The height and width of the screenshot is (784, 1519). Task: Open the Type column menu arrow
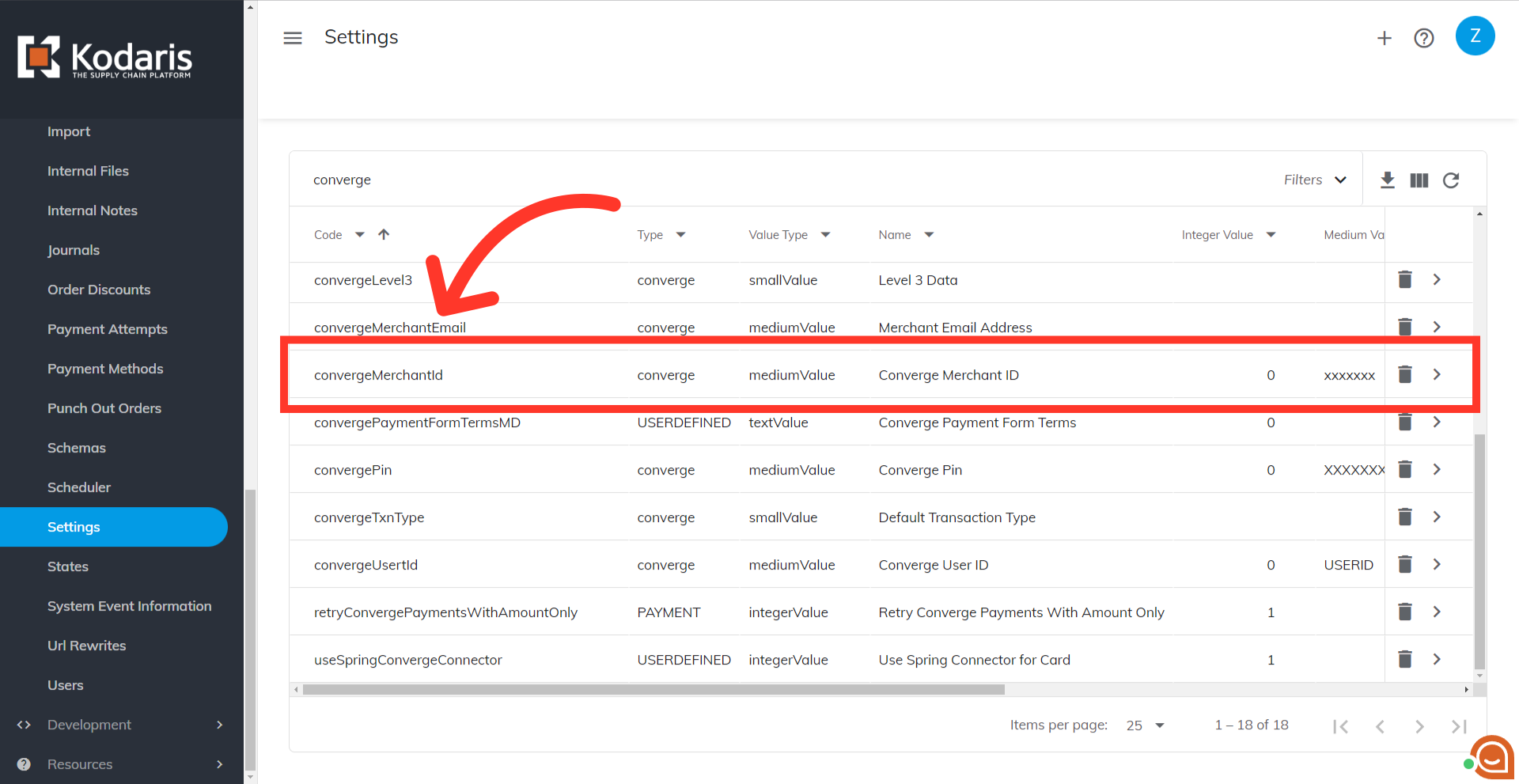[680, 234]
